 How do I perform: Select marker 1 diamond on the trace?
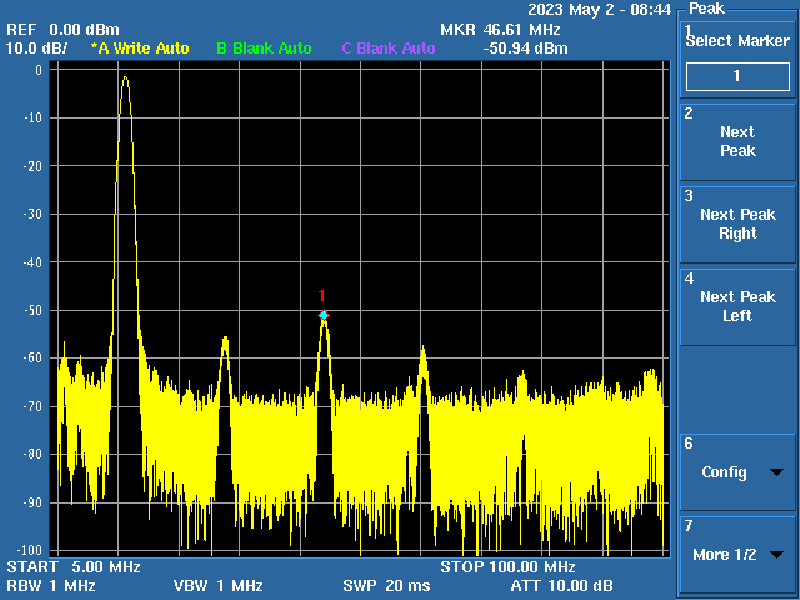pos(323,315)
